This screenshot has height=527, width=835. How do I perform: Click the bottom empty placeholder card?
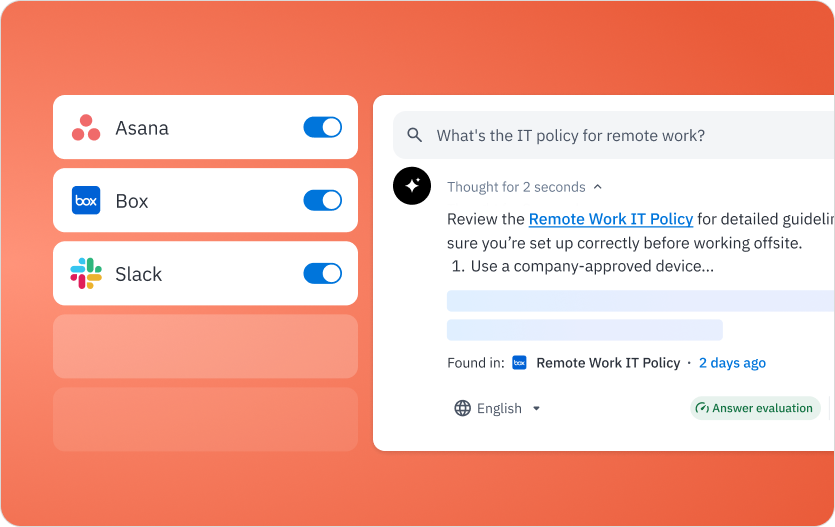(x=205, y=419)
